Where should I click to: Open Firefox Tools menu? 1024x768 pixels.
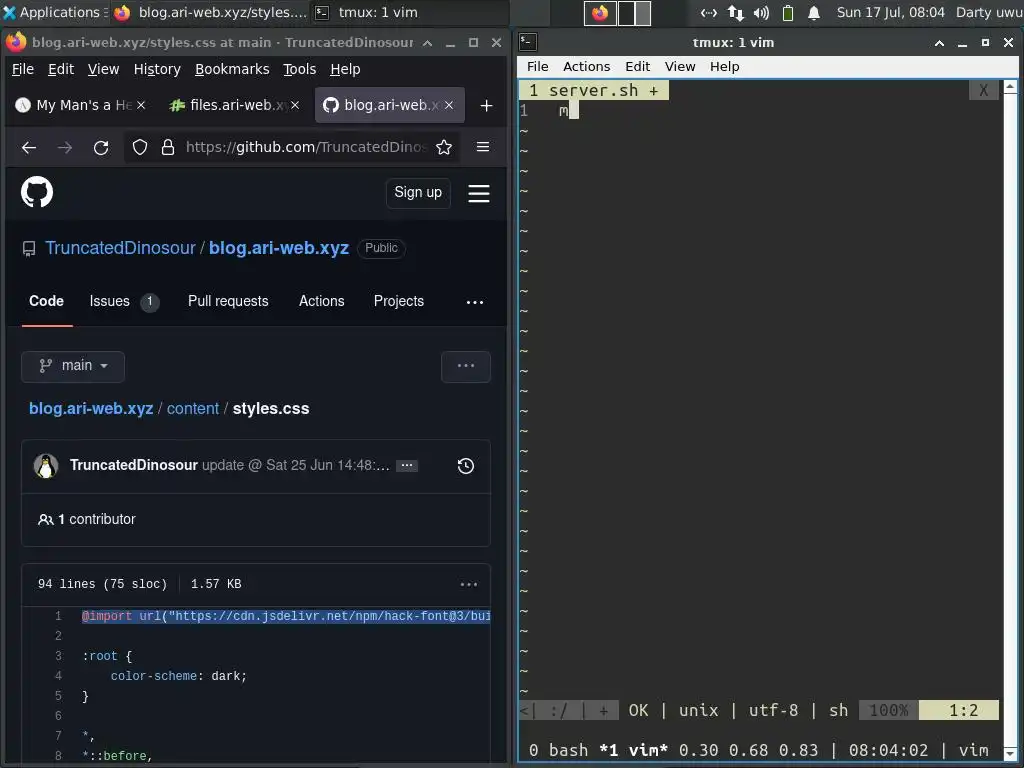299,69
